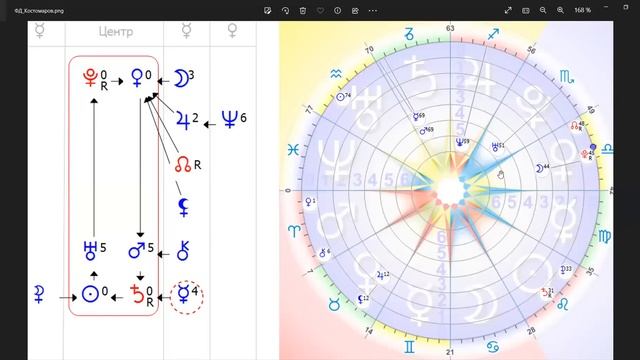The width and height of the screenshot is (640, 360).
Task: Click the Mars symbol labeled 5 in the diagram
Action: point(136,250)
